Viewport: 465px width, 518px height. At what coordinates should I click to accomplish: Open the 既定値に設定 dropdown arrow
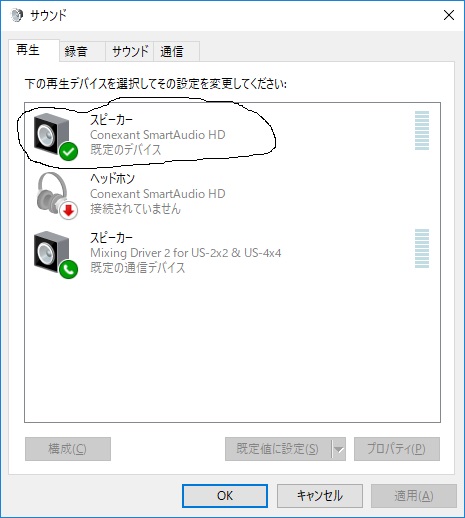tap(339, 449)
